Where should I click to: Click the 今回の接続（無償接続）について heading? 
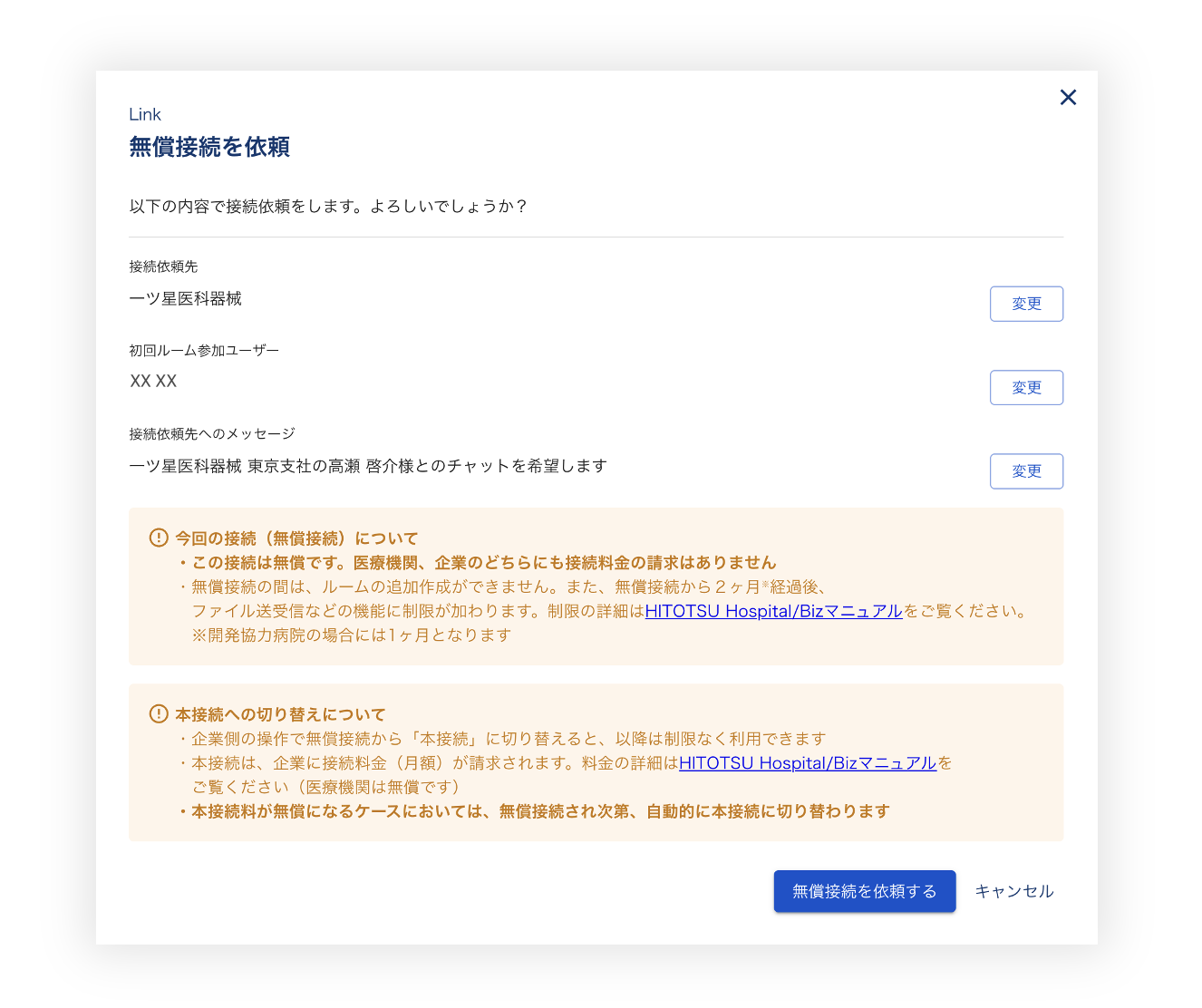pos(296,538)
